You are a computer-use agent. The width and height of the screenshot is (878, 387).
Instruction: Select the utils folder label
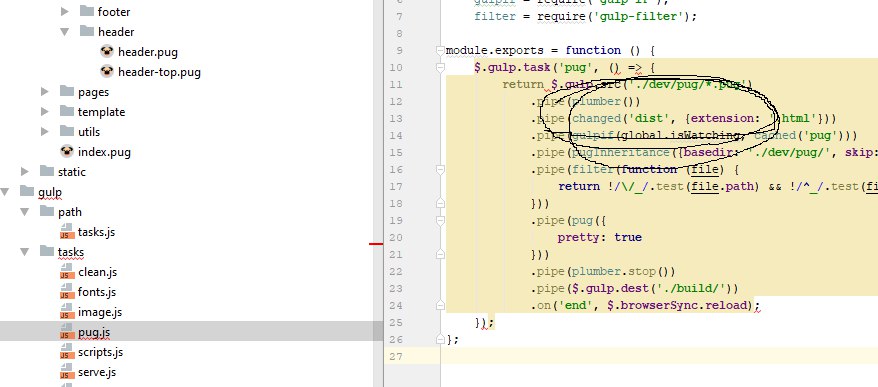pos(89,132)
